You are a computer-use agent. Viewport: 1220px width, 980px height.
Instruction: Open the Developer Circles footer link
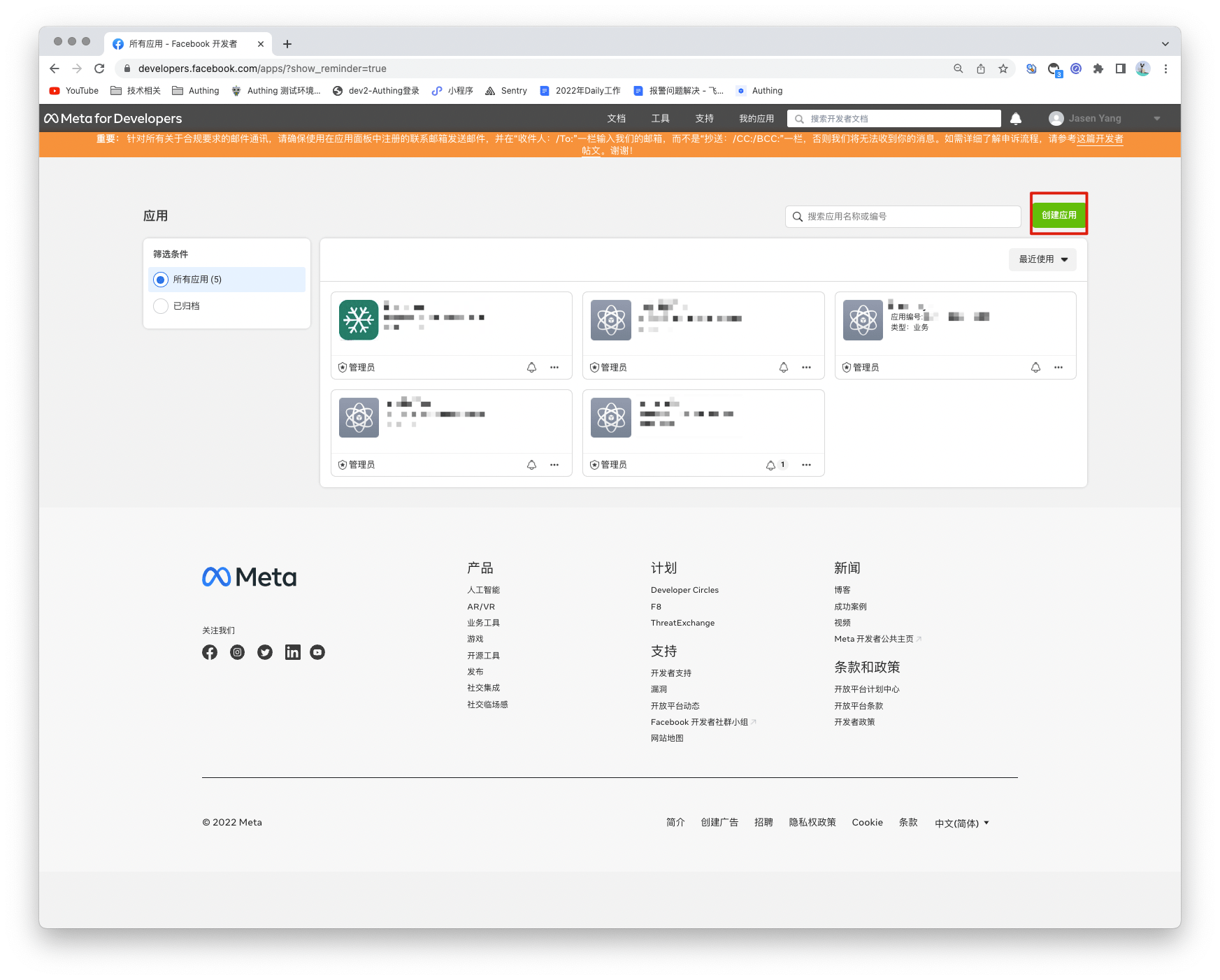coord(684,591)
